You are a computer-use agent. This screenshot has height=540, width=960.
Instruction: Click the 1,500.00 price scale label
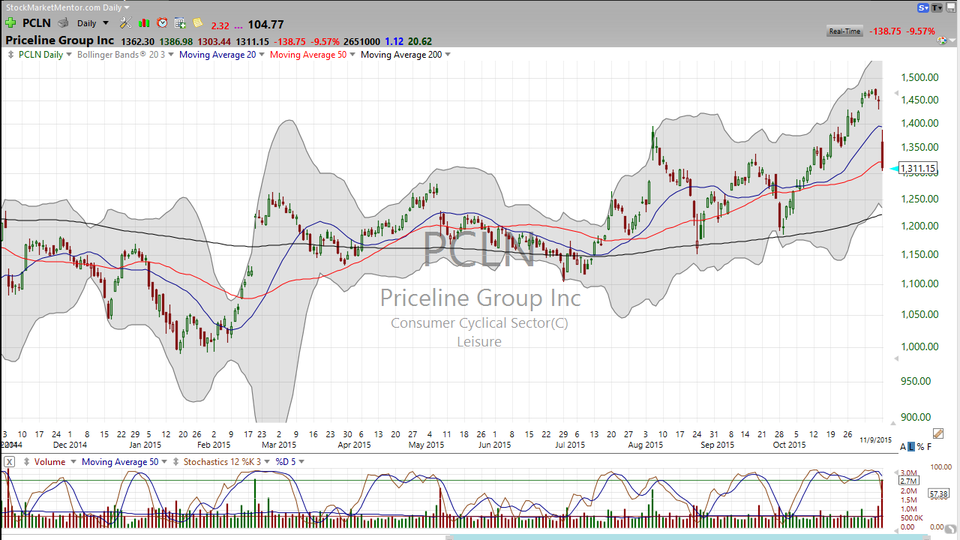tap(920, 77)
